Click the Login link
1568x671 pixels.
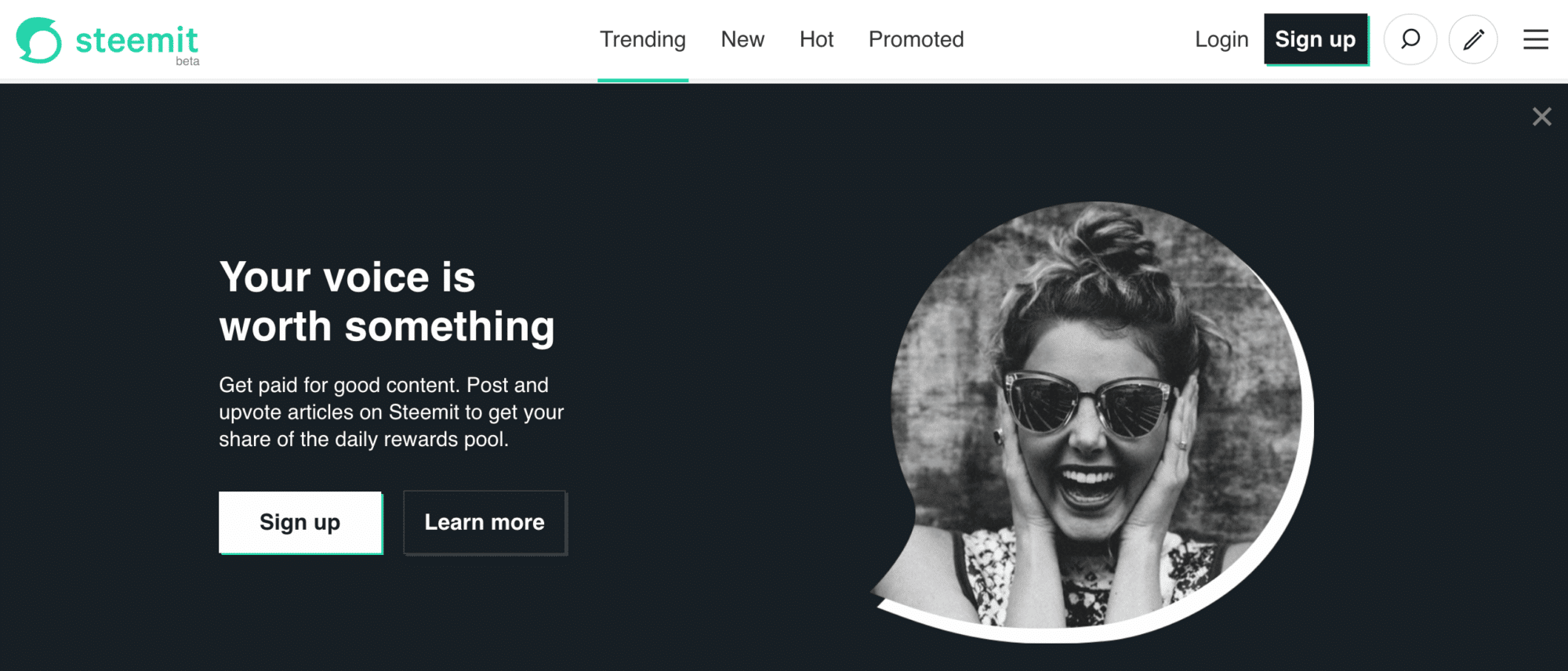tap(1221, 39)
